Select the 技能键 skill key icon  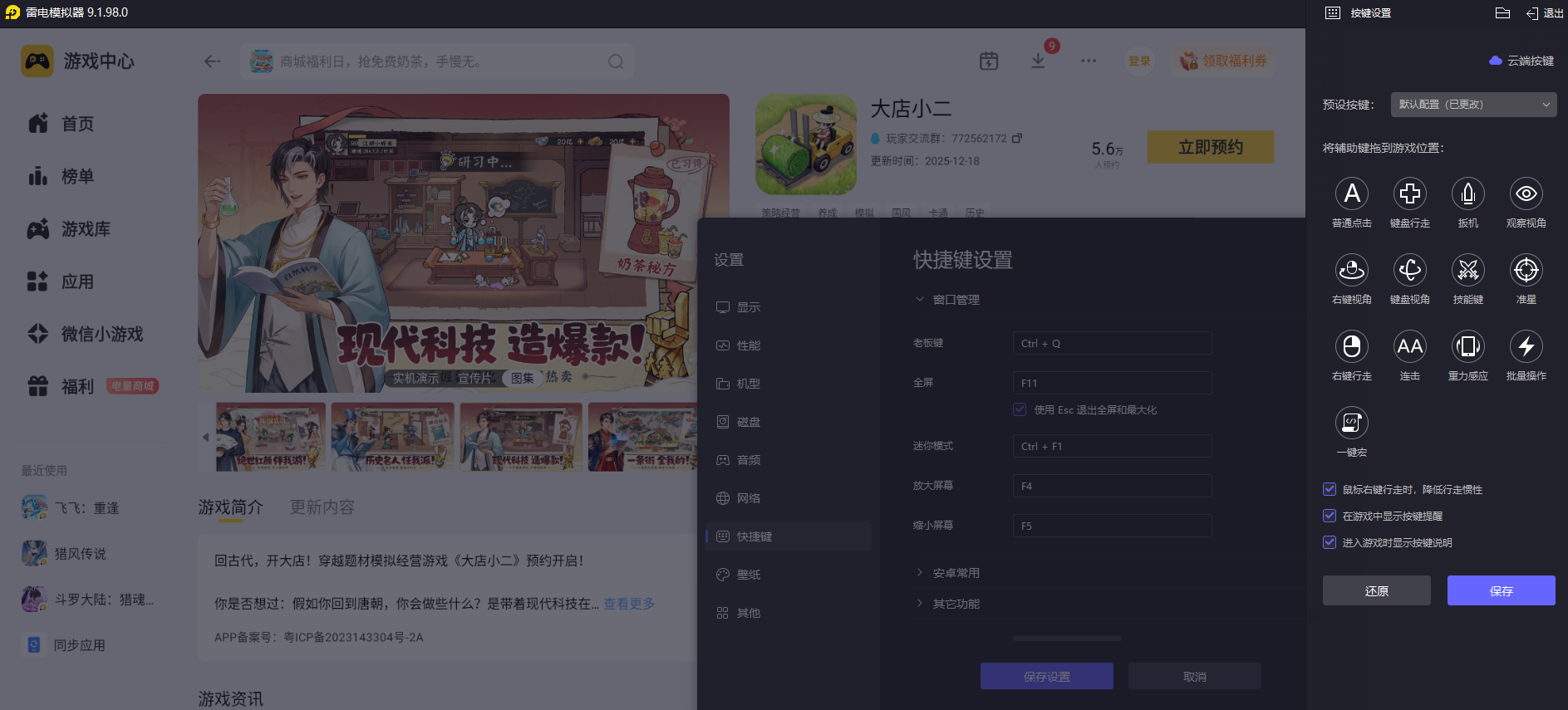[1467, 271]
